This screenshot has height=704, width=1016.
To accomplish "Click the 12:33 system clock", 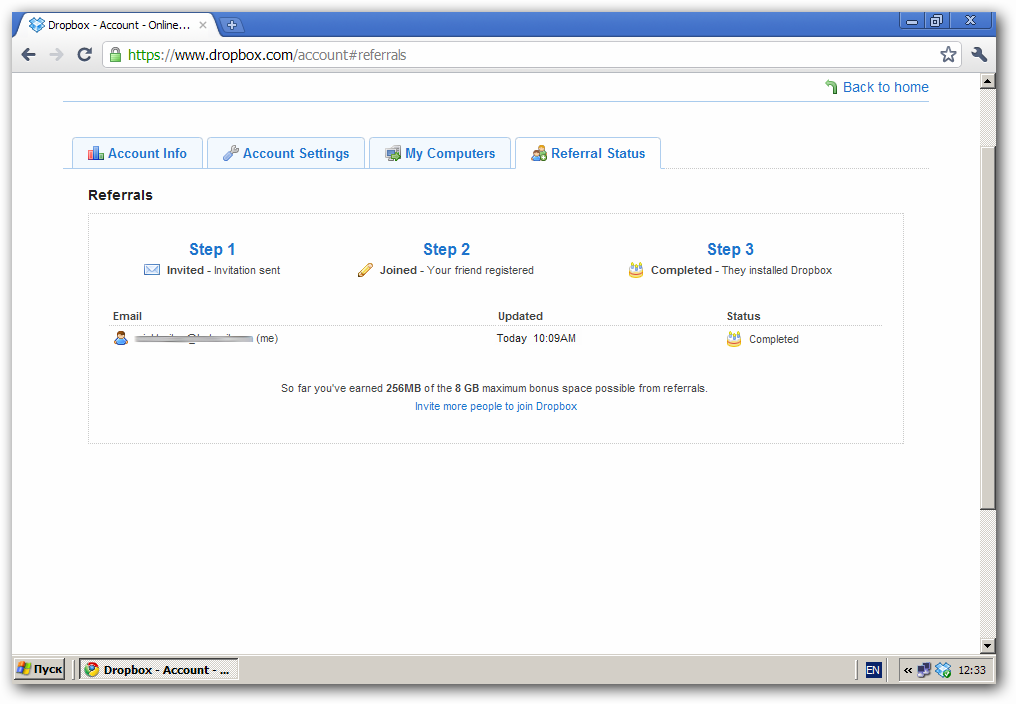I will [972, 670].
